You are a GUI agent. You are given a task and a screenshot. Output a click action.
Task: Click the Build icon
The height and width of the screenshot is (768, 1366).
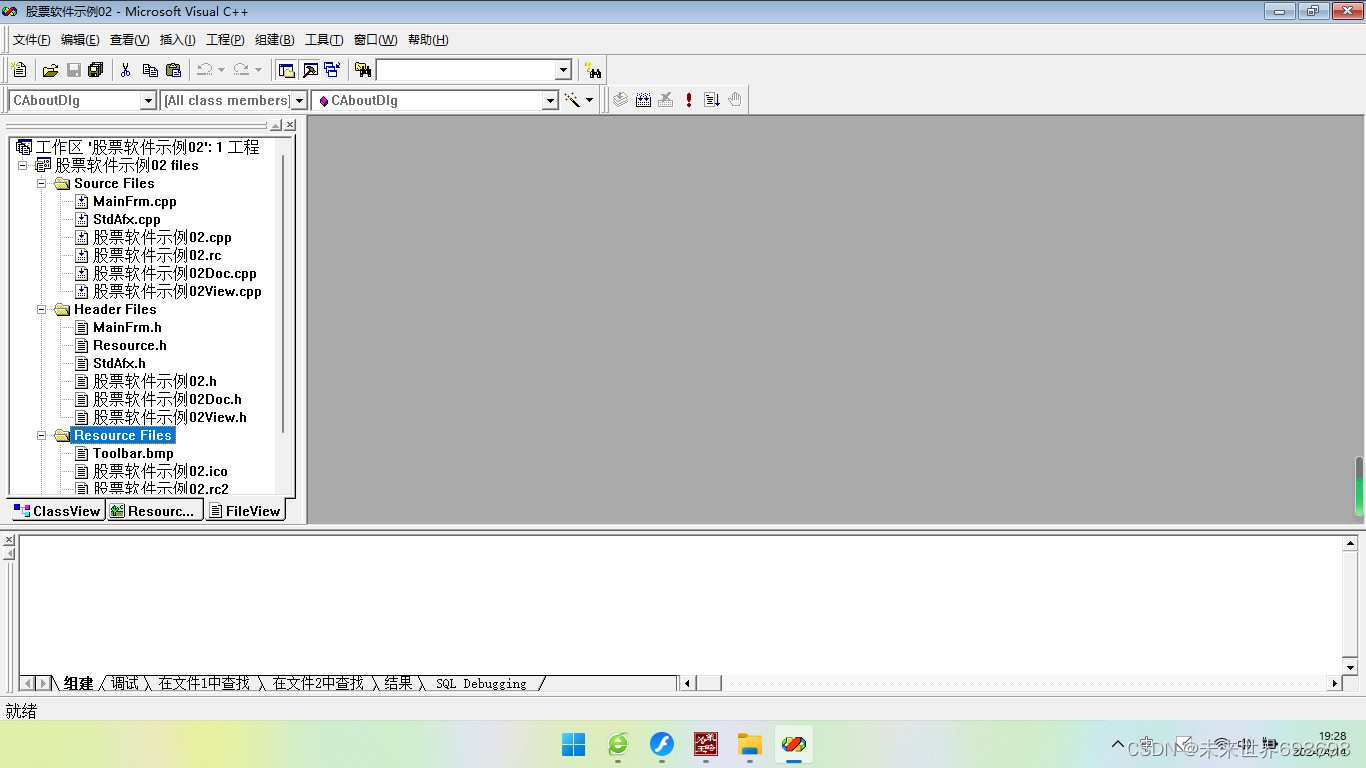tap(643, 100)
